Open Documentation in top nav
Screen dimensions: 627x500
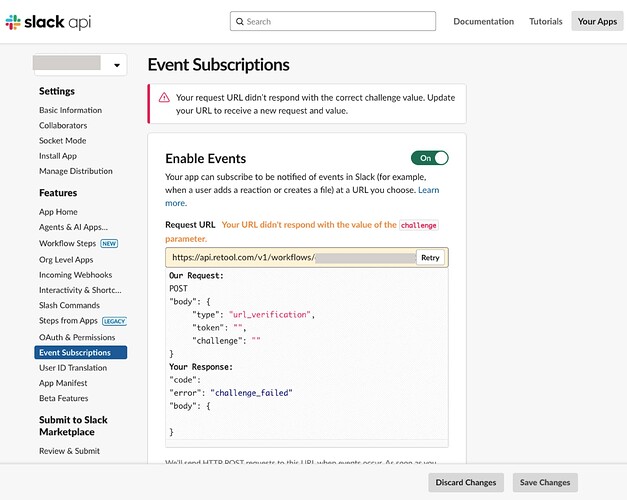click(x=483, y=22)
